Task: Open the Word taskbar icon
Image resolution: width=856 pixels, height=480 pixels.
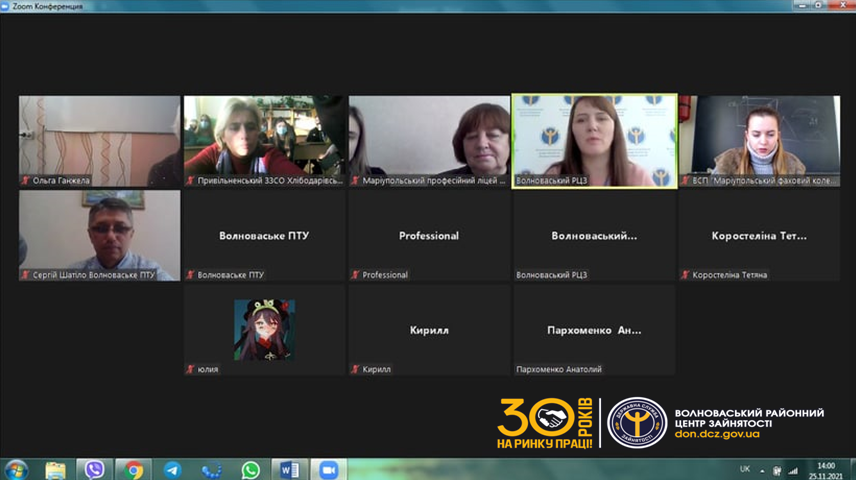Action: [288, 469]
